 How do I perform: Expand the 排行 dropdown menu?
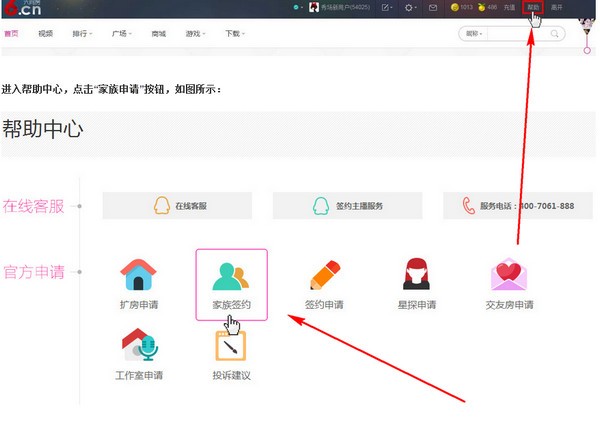point(82,33)
